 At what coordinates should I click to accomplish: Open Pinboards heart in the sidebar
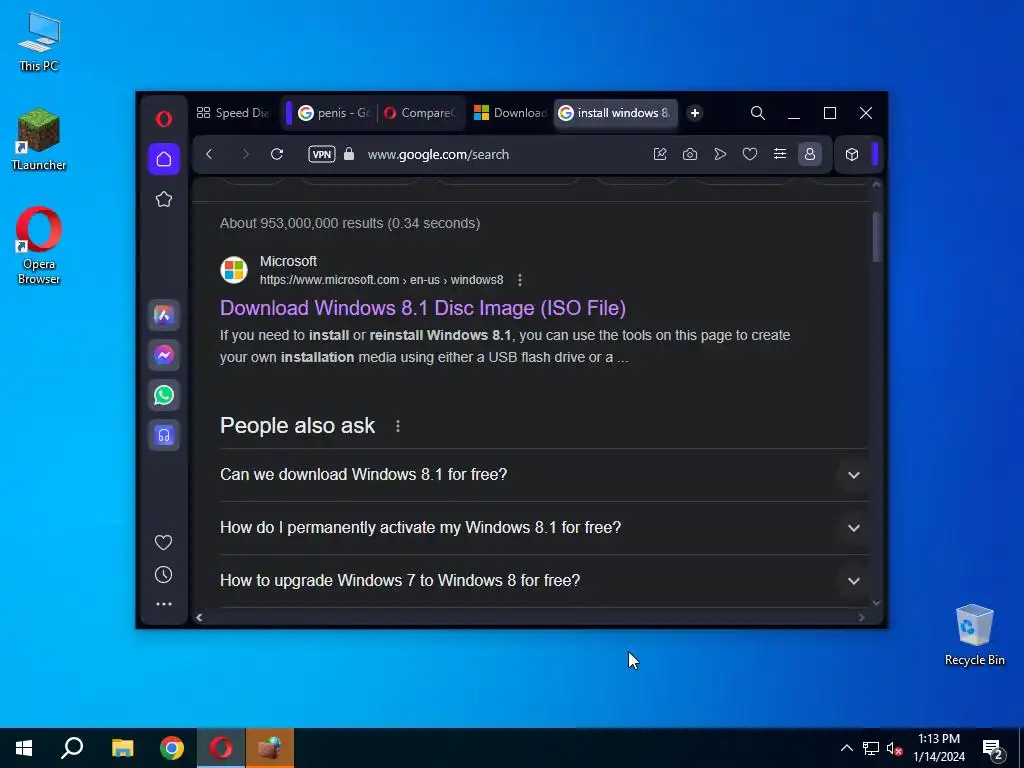coord(164,542)
